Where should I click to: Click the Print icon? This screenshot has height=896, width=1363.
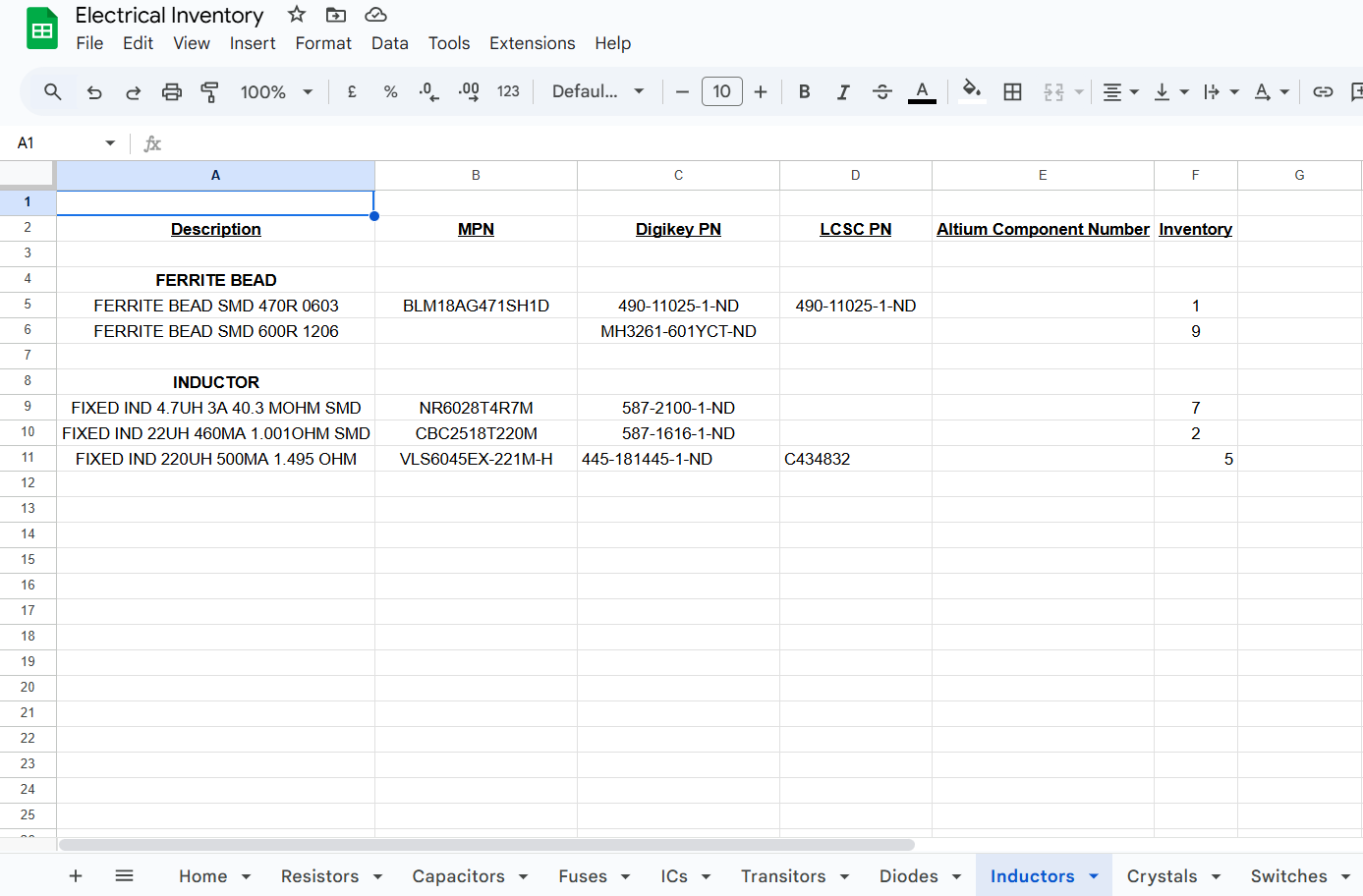coord(172,92)
